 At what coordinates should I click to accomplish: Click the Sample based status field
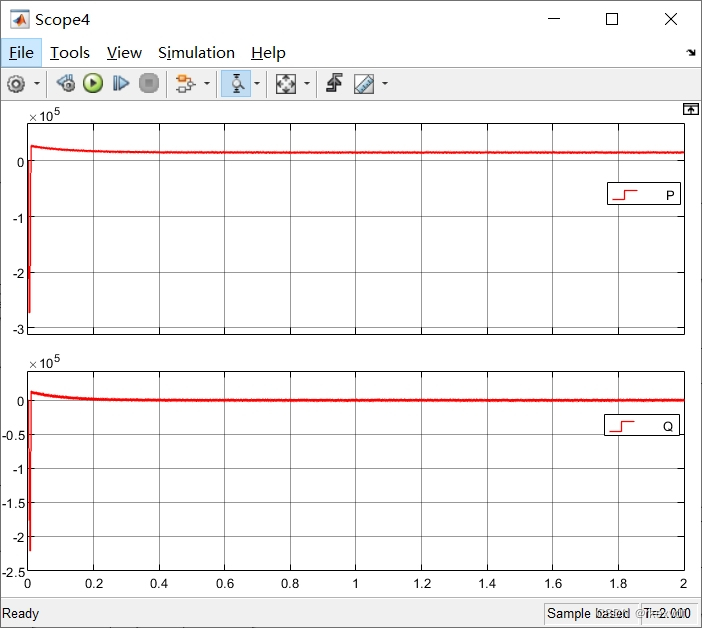(x=591, y=613)
